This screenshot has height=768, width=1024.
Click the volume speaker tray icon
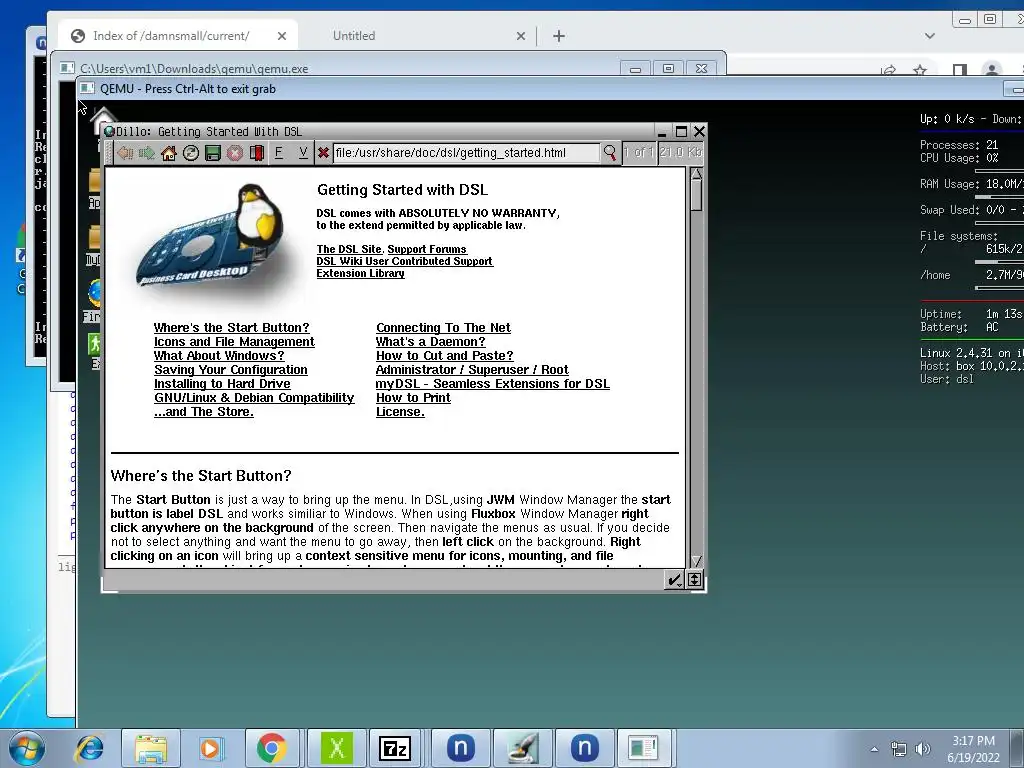[x=922, y=749]
